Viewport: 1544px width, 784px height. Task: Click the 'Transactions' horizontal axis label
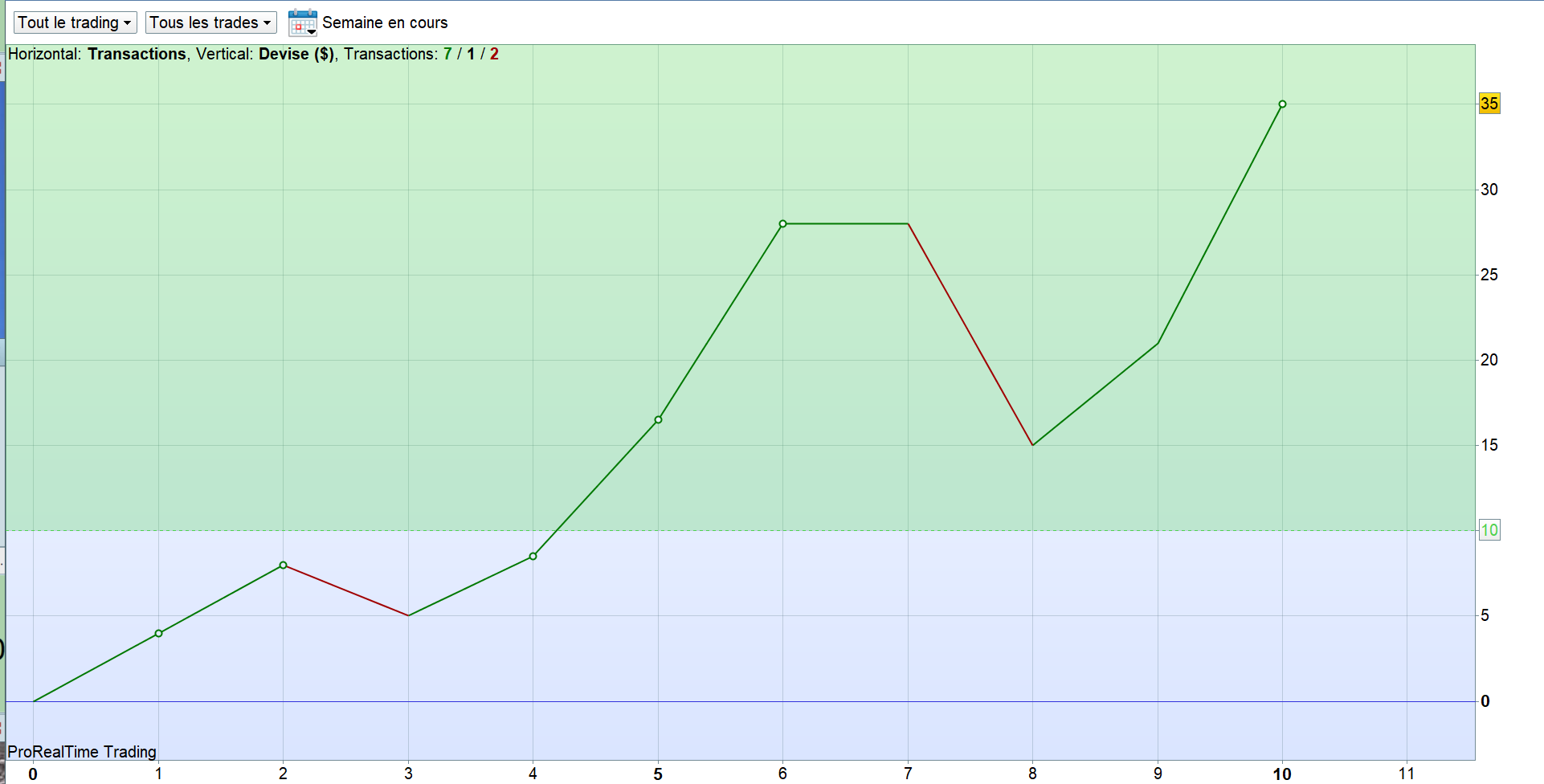tap(137, 54)
